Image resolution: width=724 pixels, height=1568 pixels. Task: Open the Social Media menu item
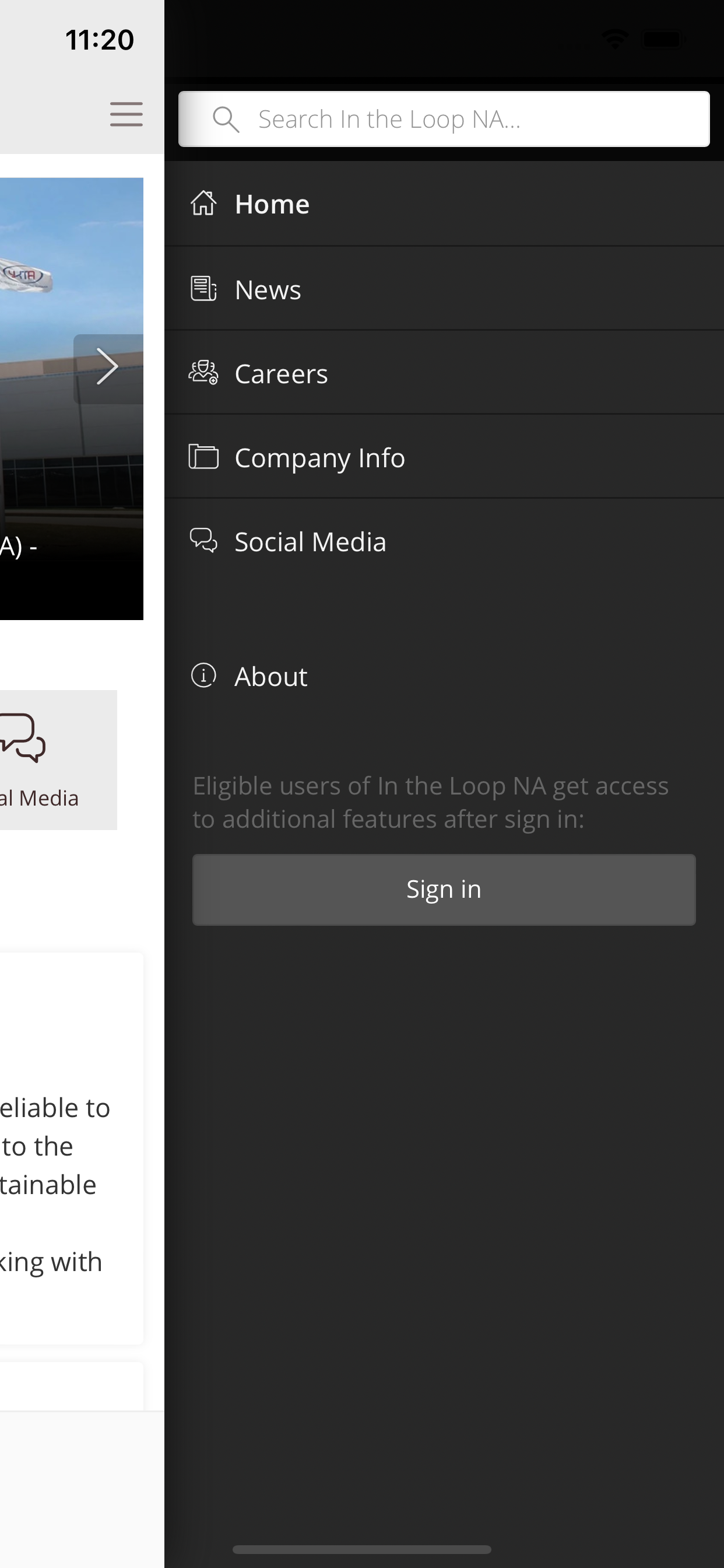click(444, 541)
